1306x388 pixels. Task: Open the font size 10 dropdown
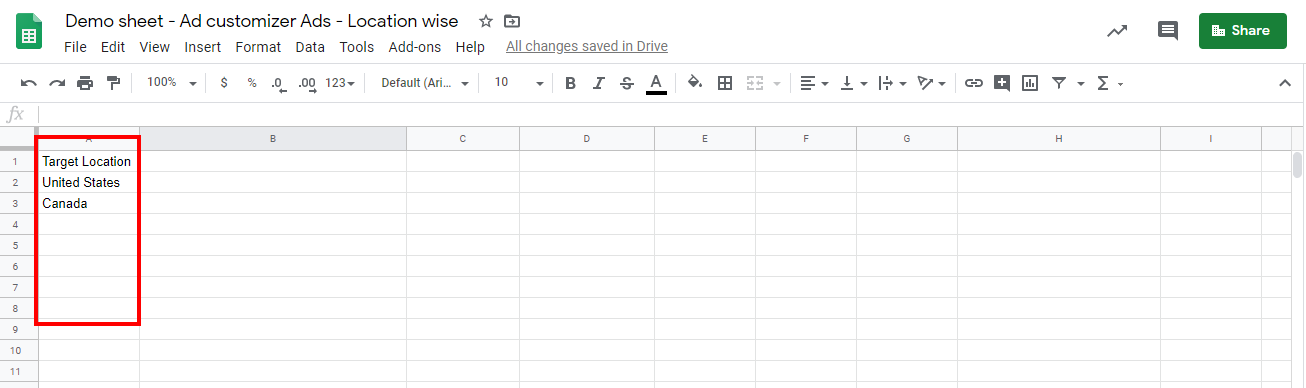(518, 83)
